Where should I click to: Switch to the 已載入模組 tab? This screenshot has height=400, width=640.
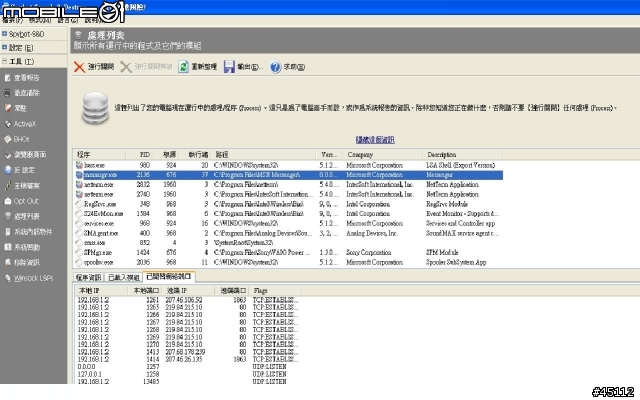(x=124, y=278)
